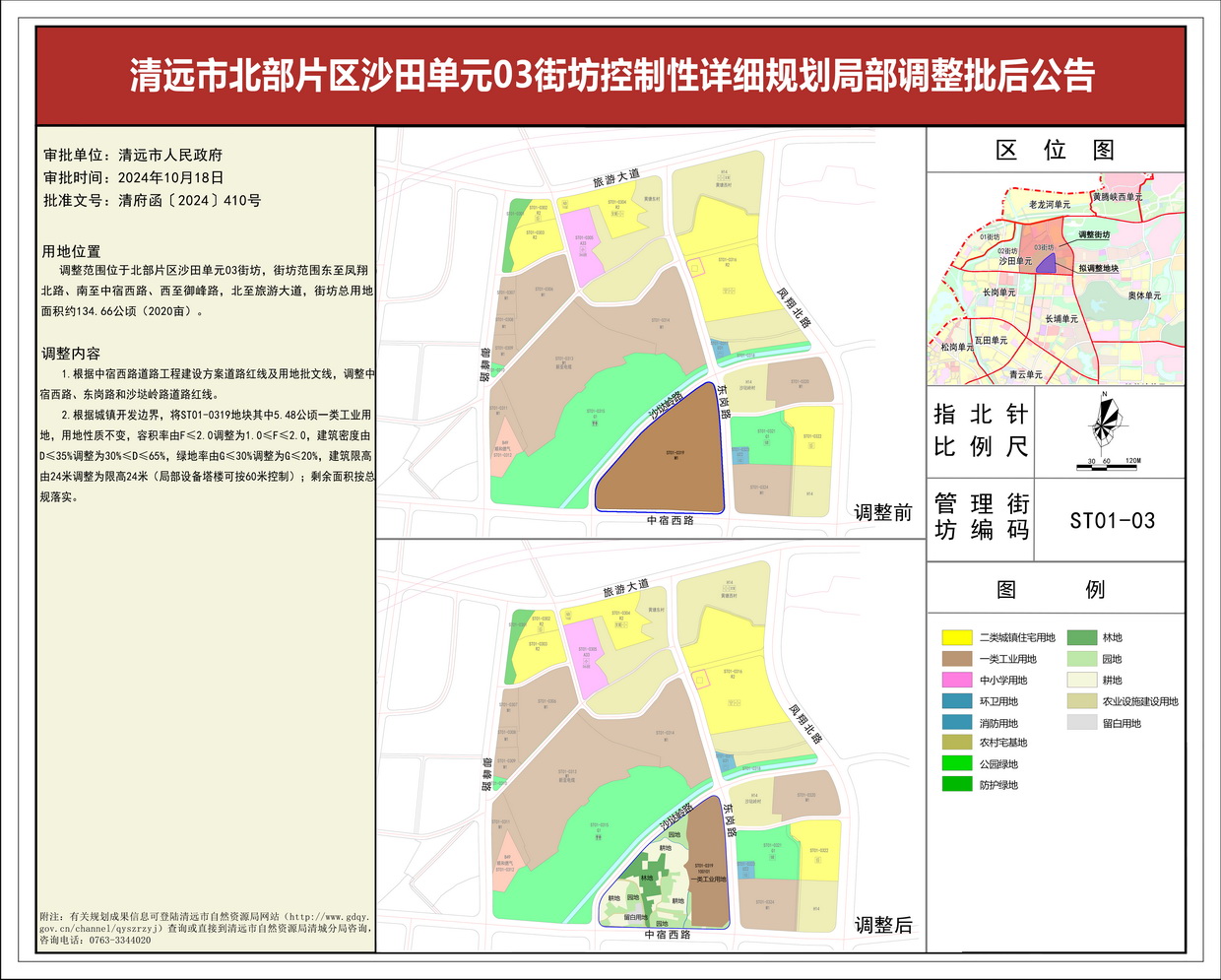
Task: Select the brown 一类工业用地 legend swatch
Action: (x=956, y=659)
